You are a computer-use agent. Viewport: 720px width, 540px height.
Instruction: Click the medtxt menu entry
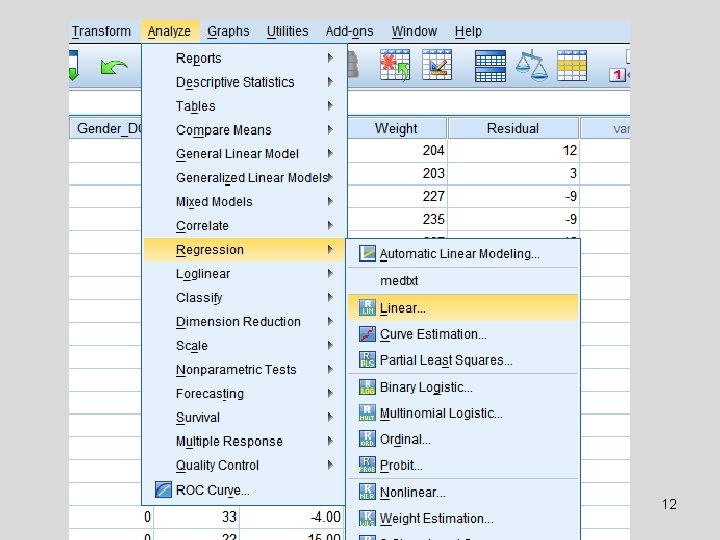pos(463,280)
